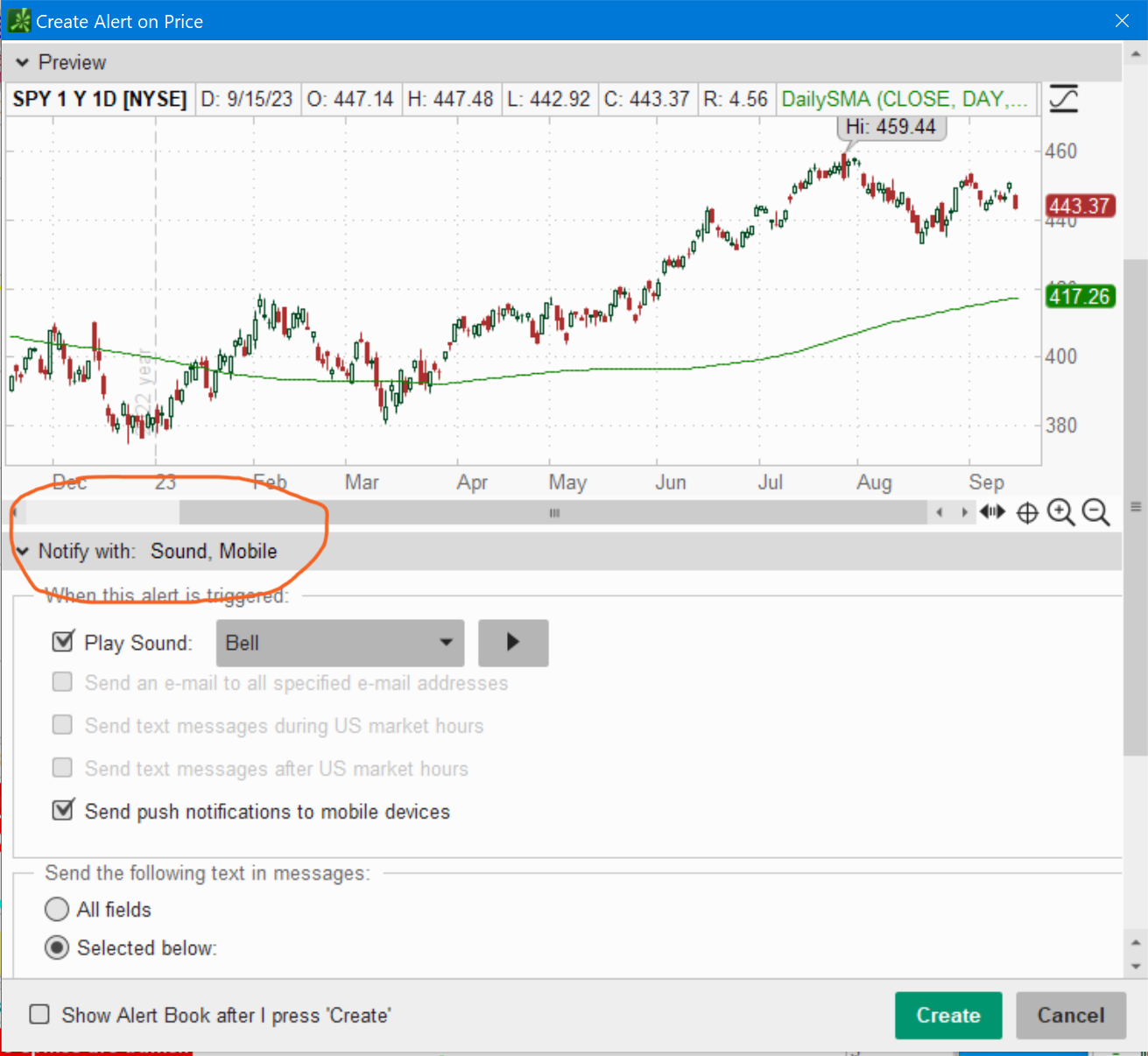Uncheck the Play Sound checkbox
This screenshot has width=1148, height=1056.
(62, 641)
